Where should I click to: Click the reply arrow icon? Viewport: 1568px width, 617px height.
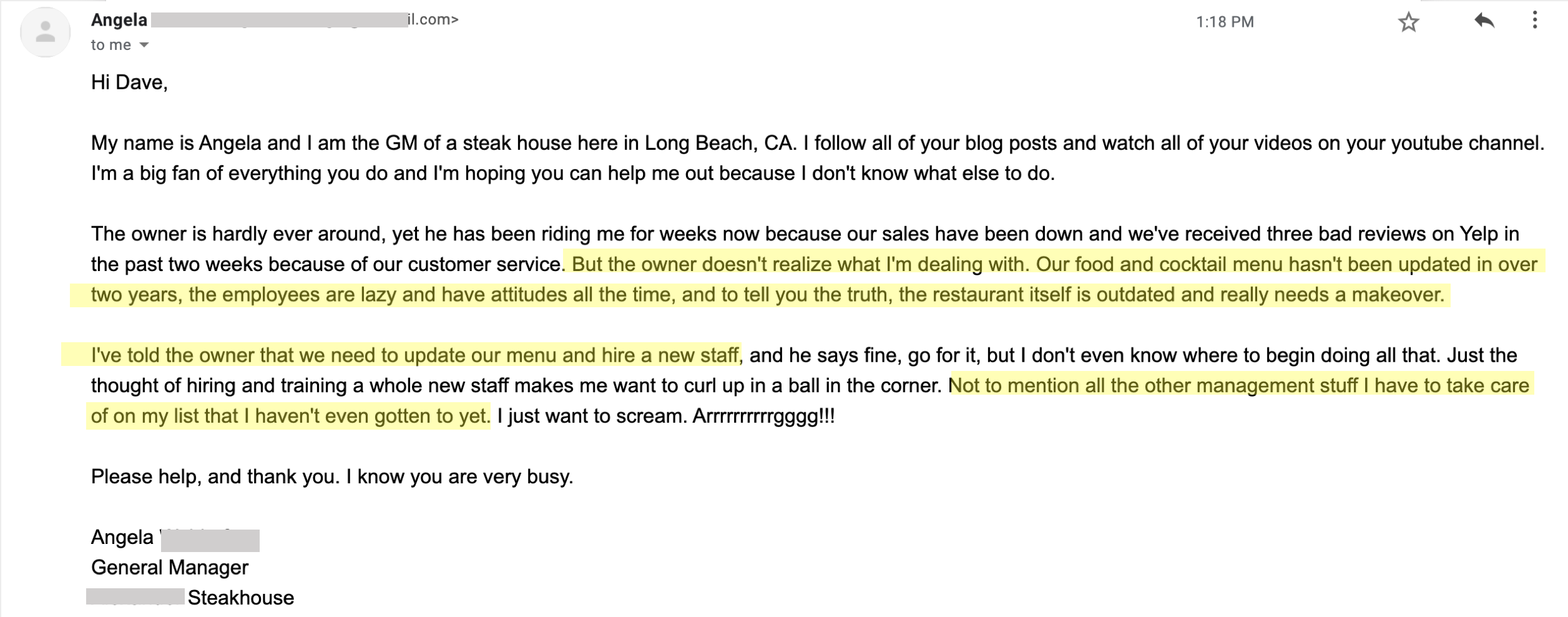coord(1484,21)
